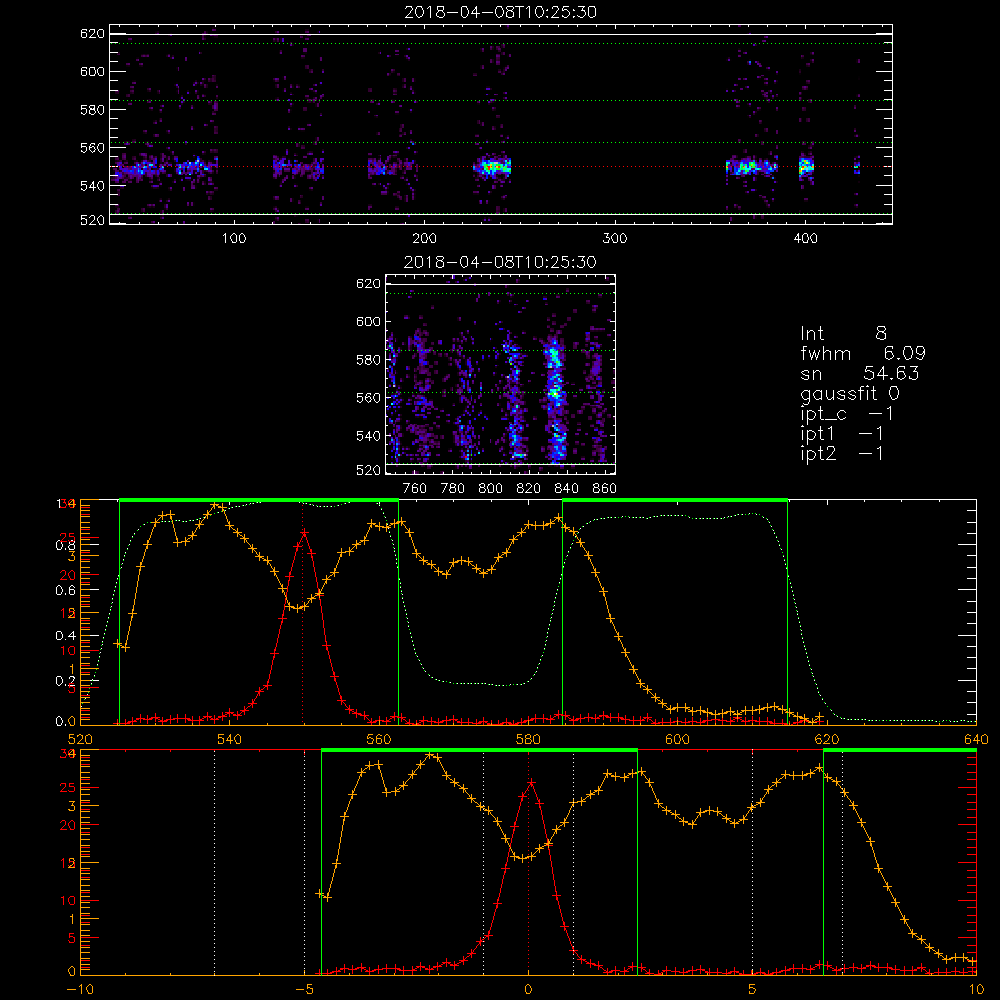Image resolution: width=1000 pixels, height=1000 pixels.
Task: Click the "sn 54.63" readout
Action: 859,373
